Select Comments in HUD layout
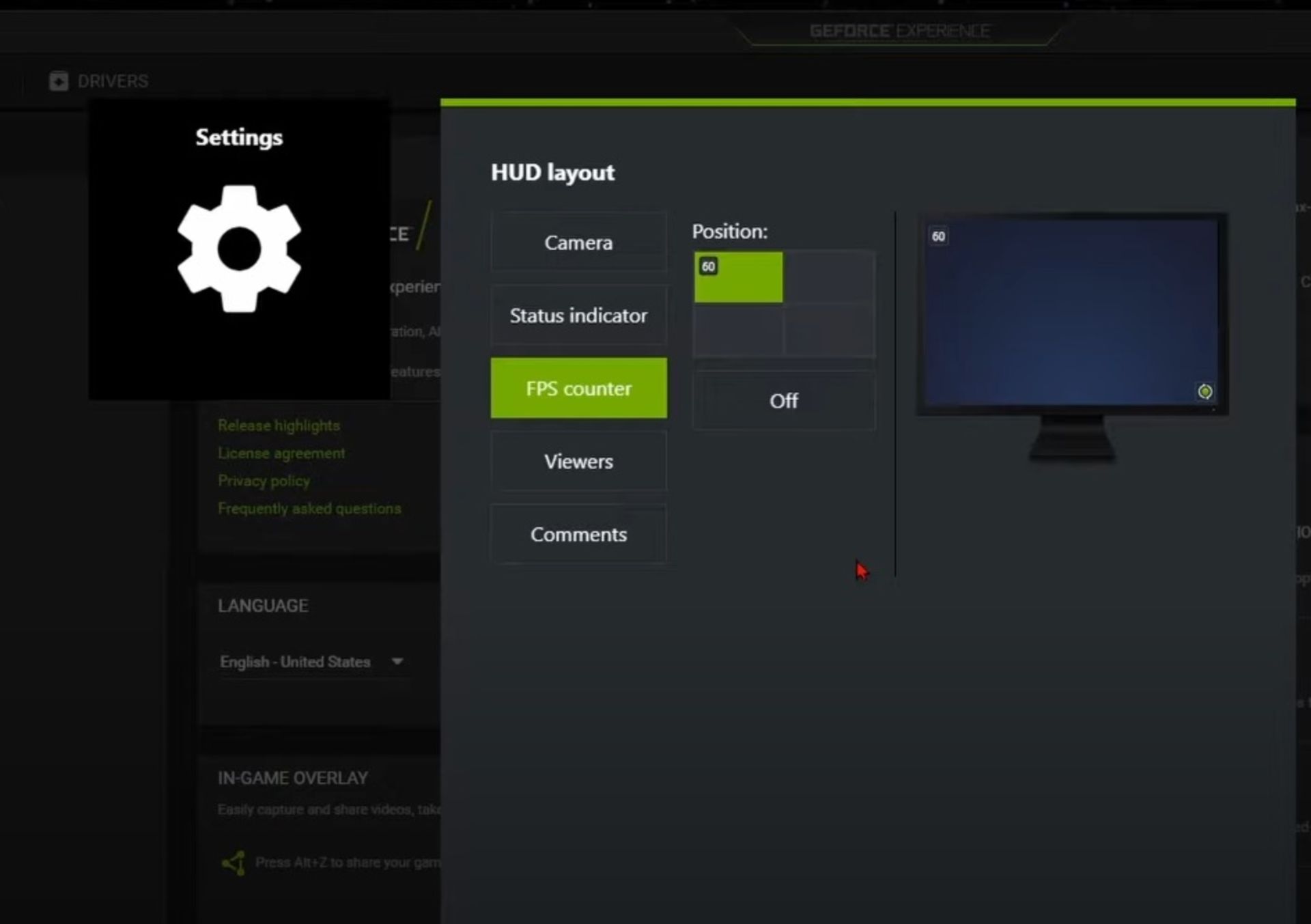The image size is (1311, 924). point(578,534)
